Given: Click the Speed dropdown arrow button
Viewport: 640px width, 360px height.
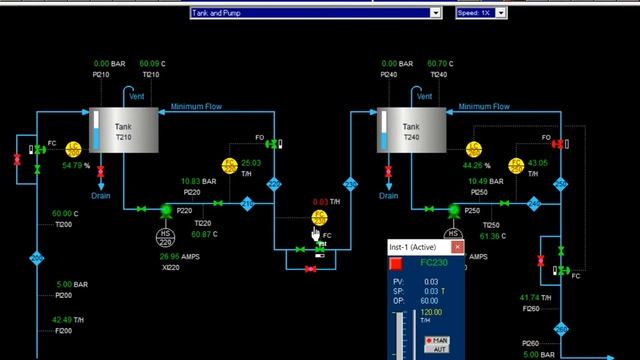Looking at the screenshot, I should 501,13.
